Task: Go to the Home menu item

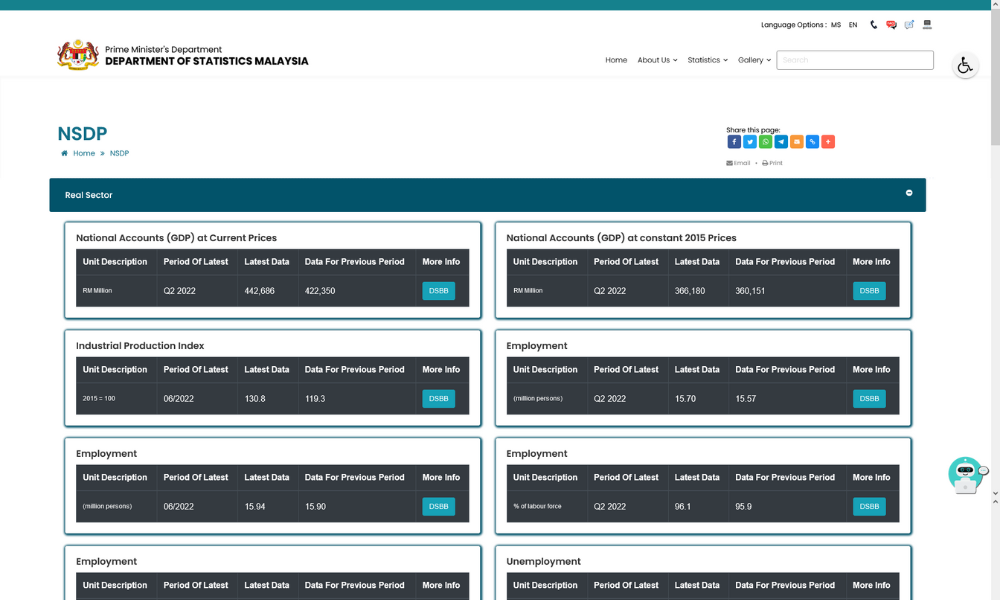Action: tap(616, 60)
